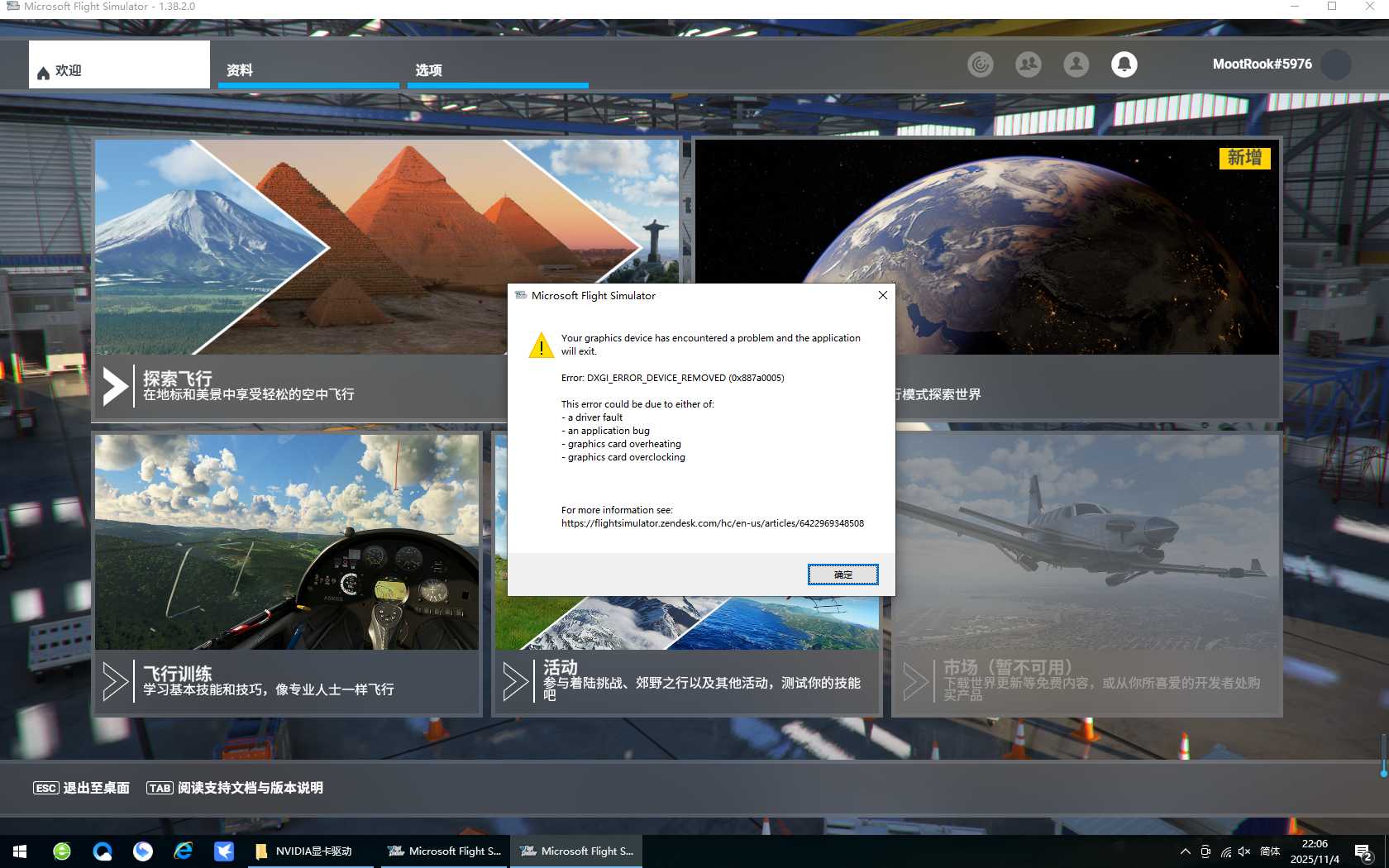
Task: Click the camera icon in the system tray
Action: tap(1205, 851)
